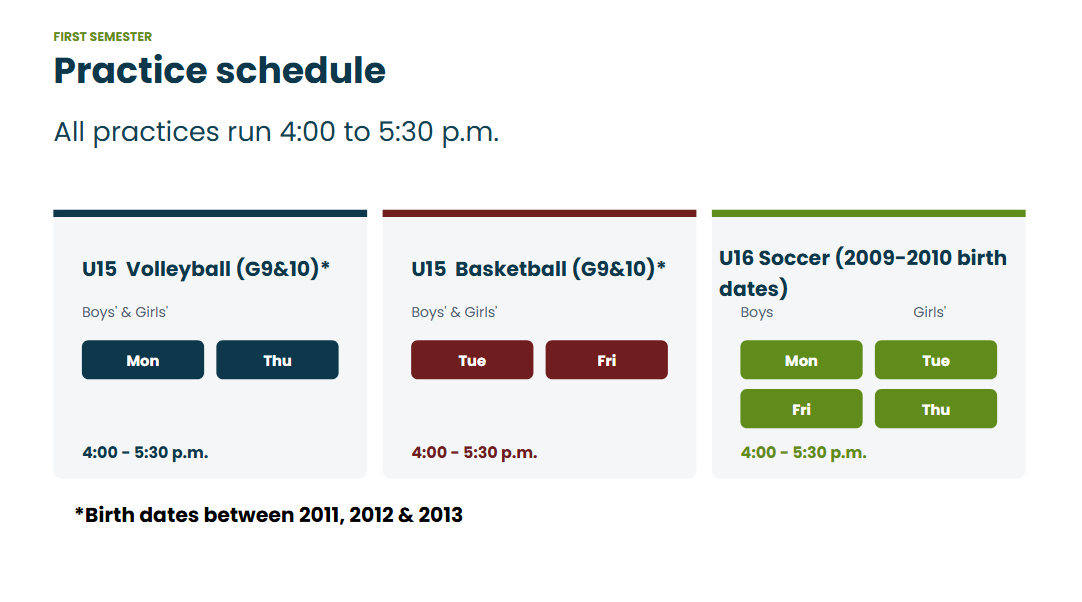Click the Basketball Fri day button
The width and height of the screenshot is (1082, 602).
click(607, 360)
